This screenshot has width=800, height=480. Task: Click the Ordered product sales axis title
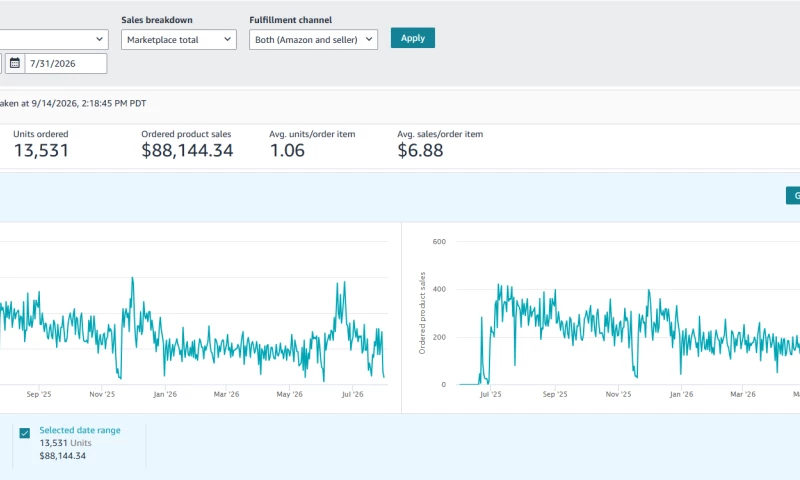[422, 313]
